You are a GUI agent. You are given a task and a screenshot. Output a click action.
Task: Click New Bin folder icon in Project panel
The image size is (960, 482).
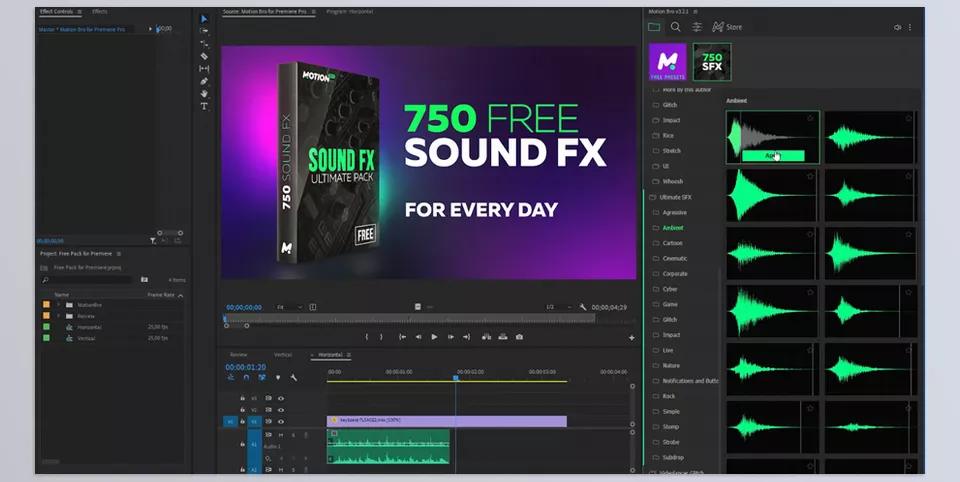click(144, 279)
